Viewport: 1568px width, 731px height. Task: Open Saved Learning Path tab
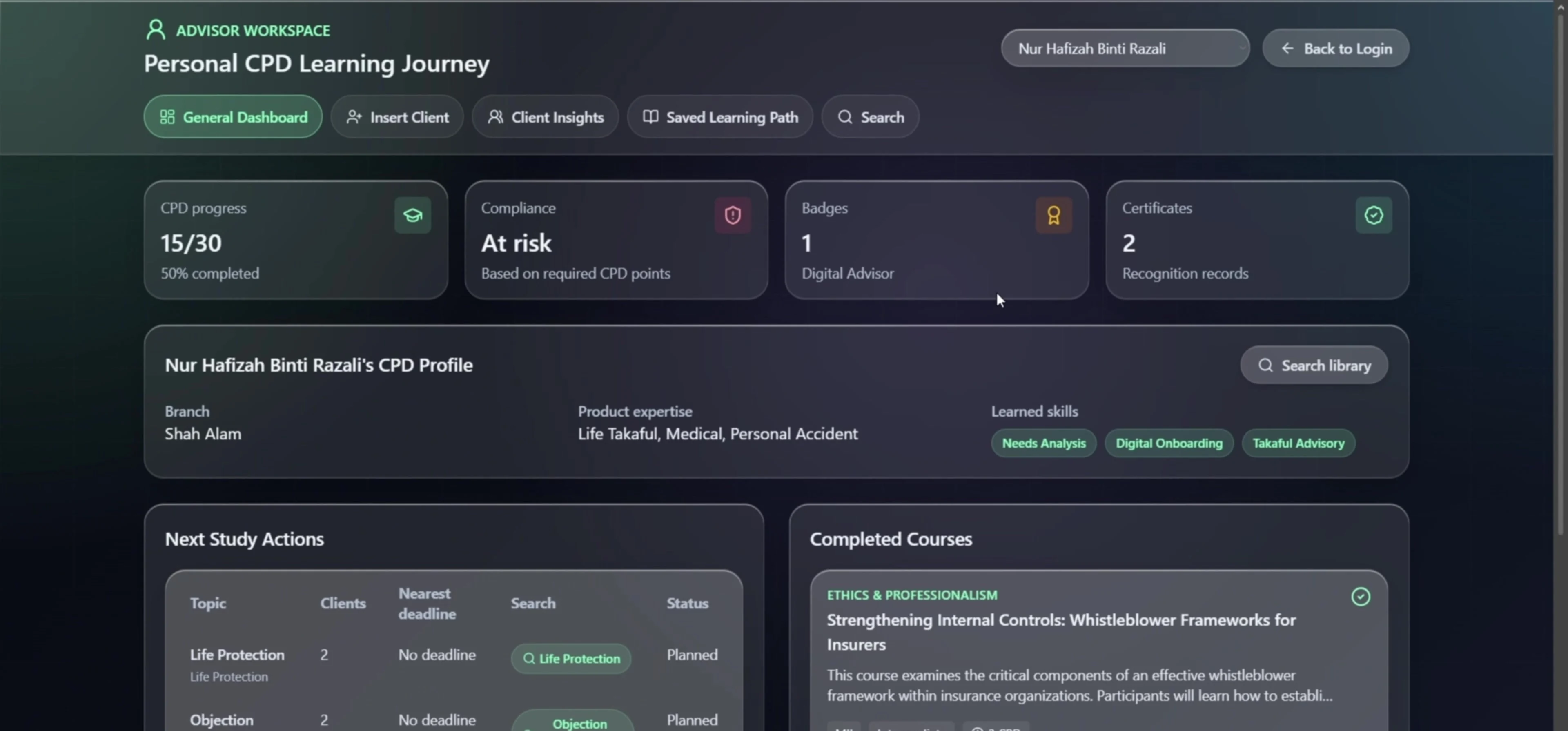pyautogui.click(x=720, y=117)
